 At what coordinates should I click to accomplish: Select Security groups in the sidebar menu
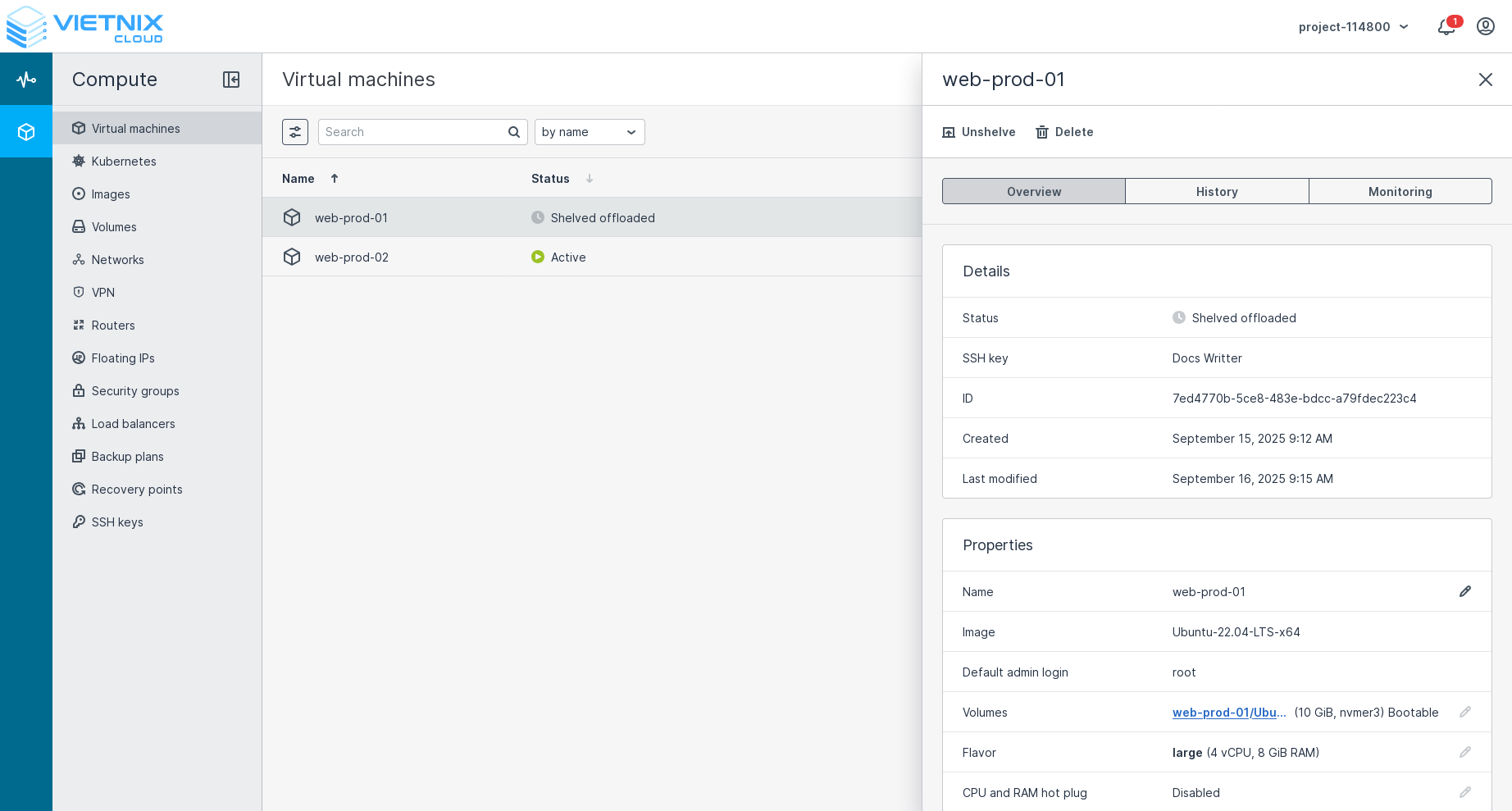pos(134,391)
